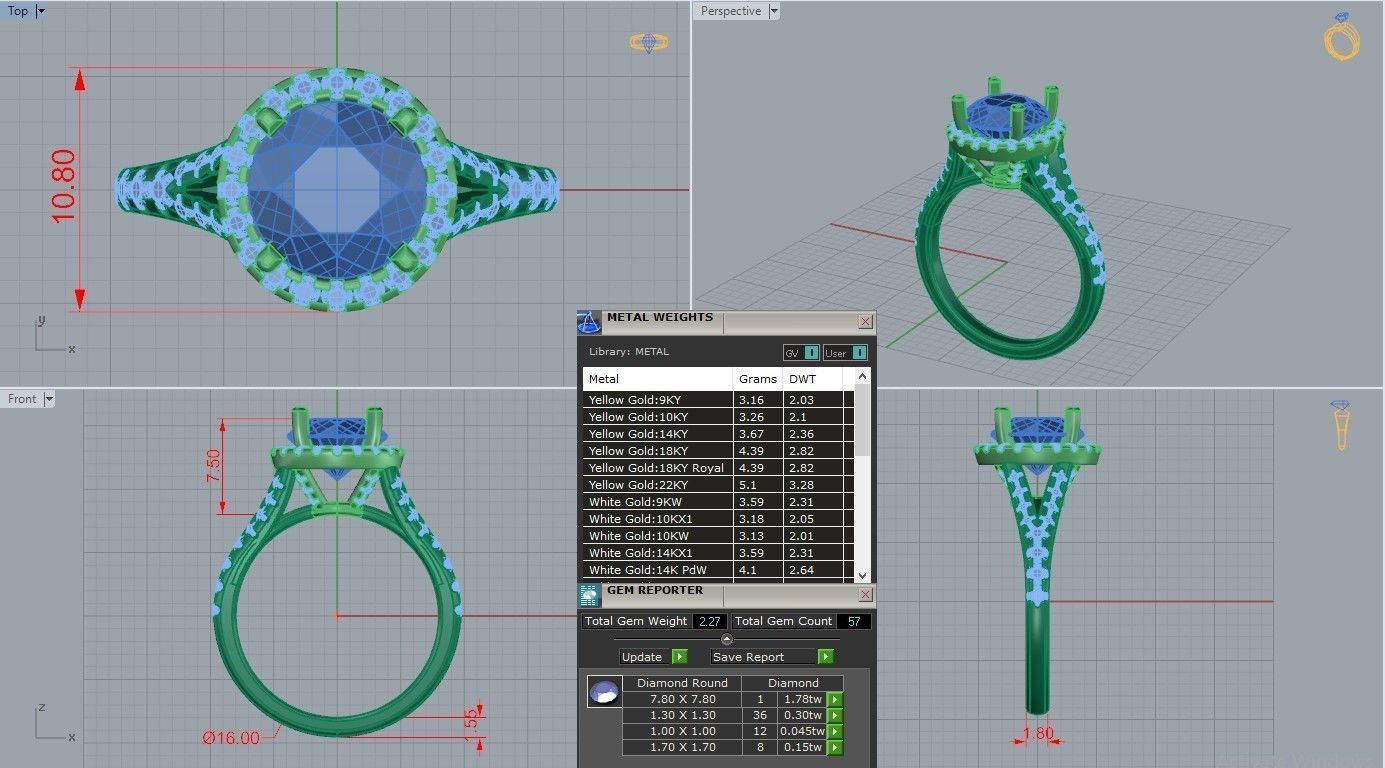1385x768 pixels.
Task: Click the metal list scrollbar up arrow
Action: (x=862, y=375)
